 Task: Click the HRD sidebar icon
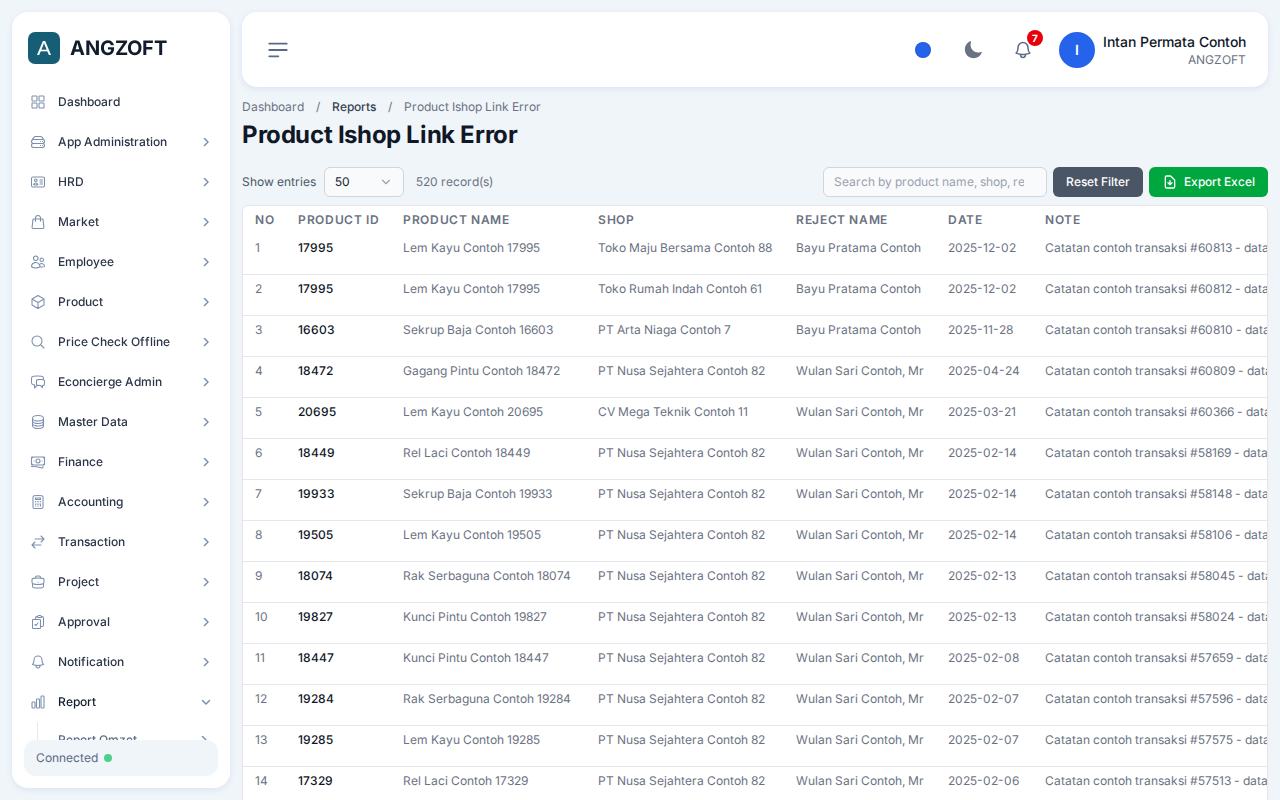38,182
